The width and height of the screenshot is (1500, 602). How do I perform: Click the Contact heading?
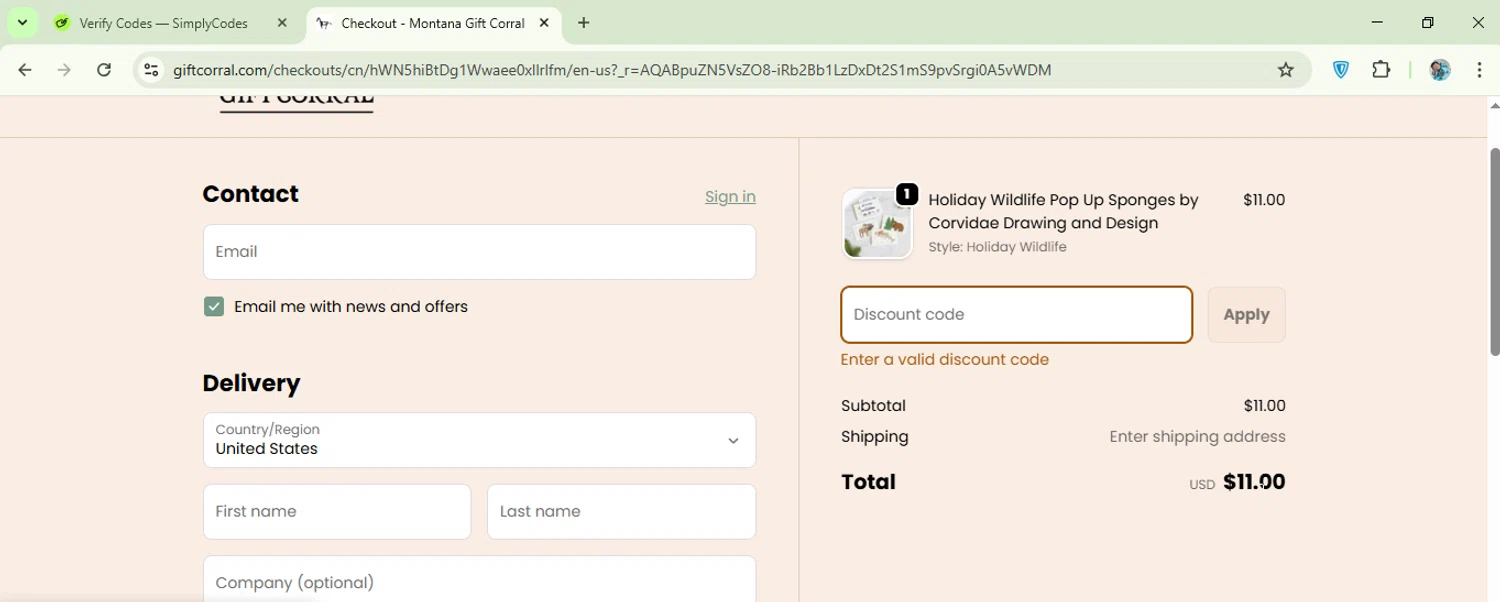pyautogui.click(x=250, y=194)
